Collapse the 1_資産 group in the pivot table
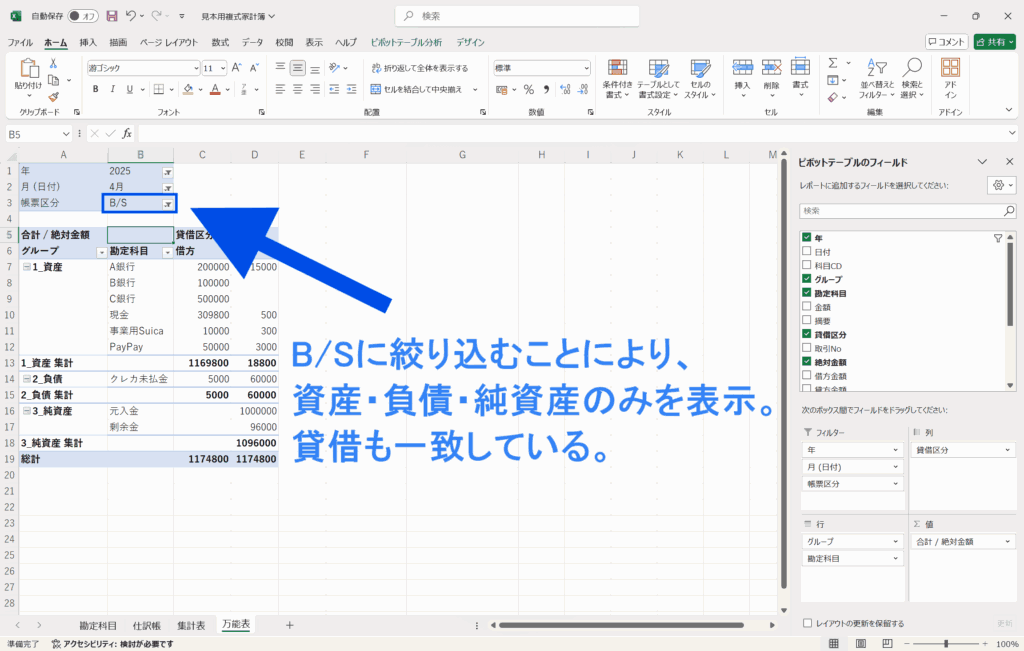Image resolution: width=1024 pixels, height=651 pixels. click(25, 268)
